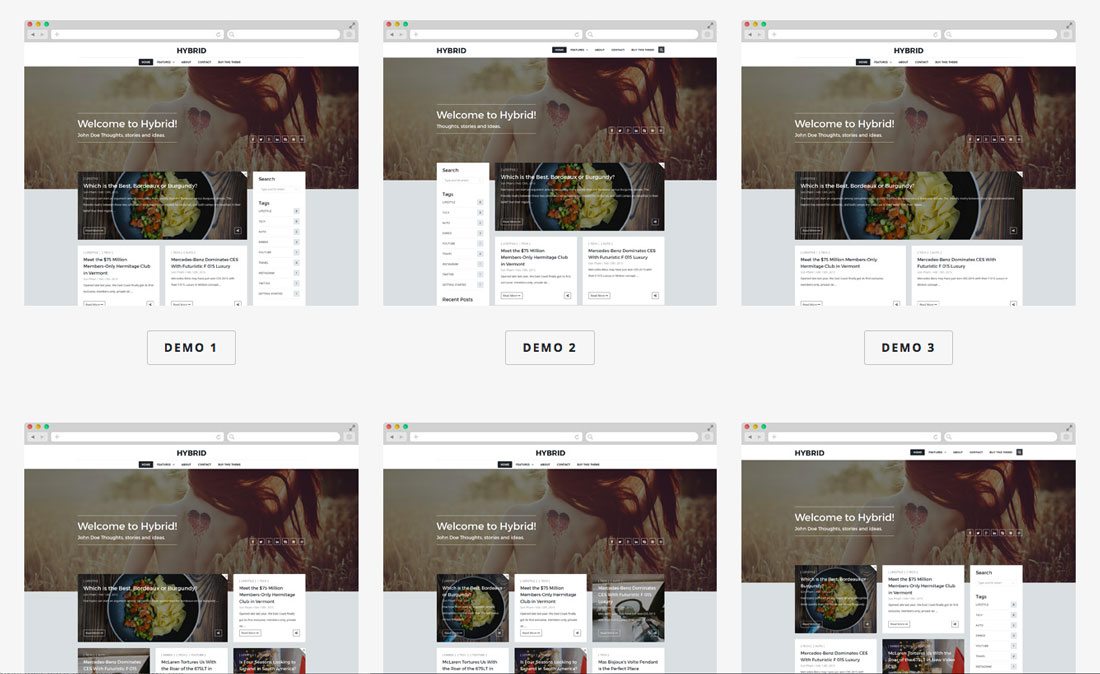This screenshot has width=1100, height=674.
Task: Click 'Mercedes-Benz Dominates CES' post title in Demo 3
Action: tap(956, 262)
